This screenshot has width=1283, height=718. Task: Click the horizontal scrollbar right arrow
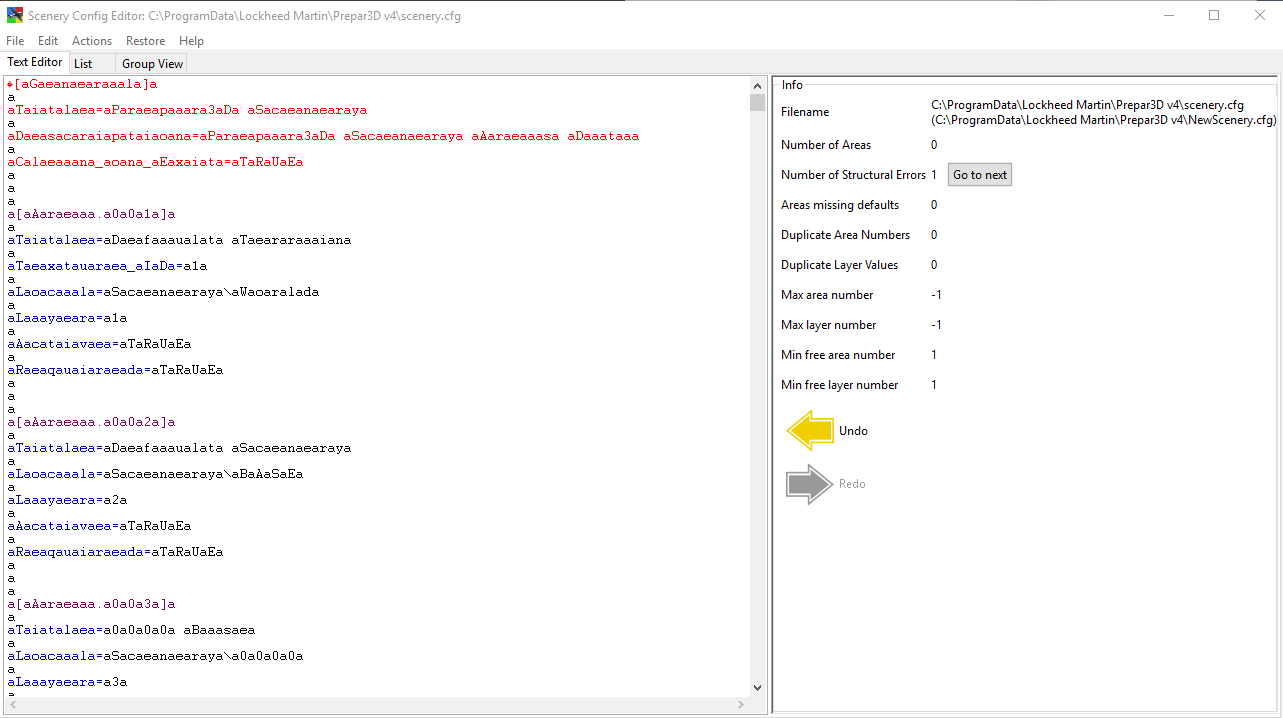742,704
